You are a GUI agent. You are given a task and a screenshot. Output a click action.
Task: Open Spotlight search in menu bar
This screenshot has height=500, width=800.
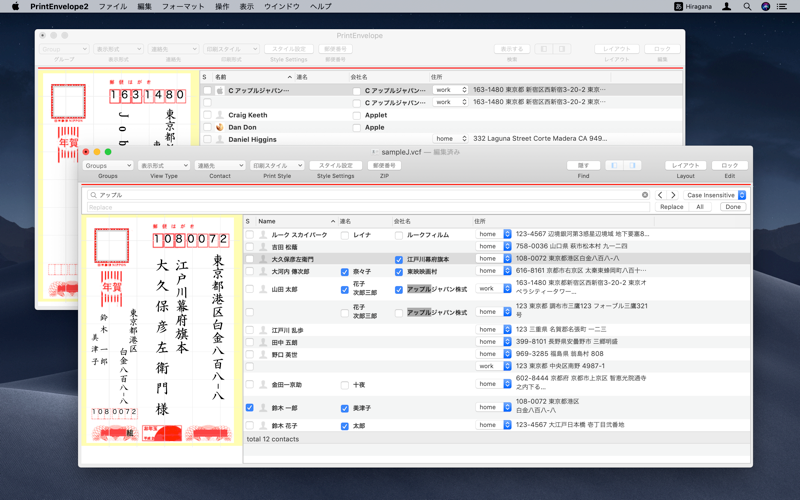747,7
